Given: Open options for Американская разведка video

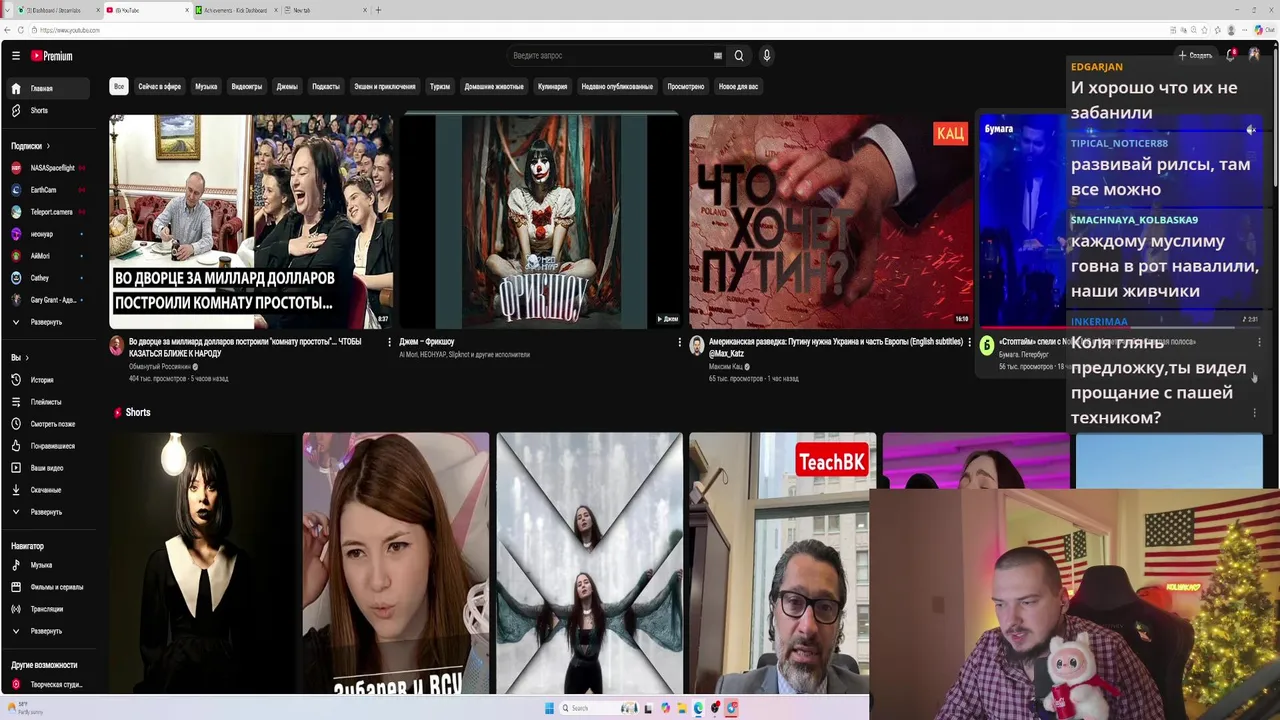Looking at the screenshot, I should pyautogui.click(x=969, y=342).
